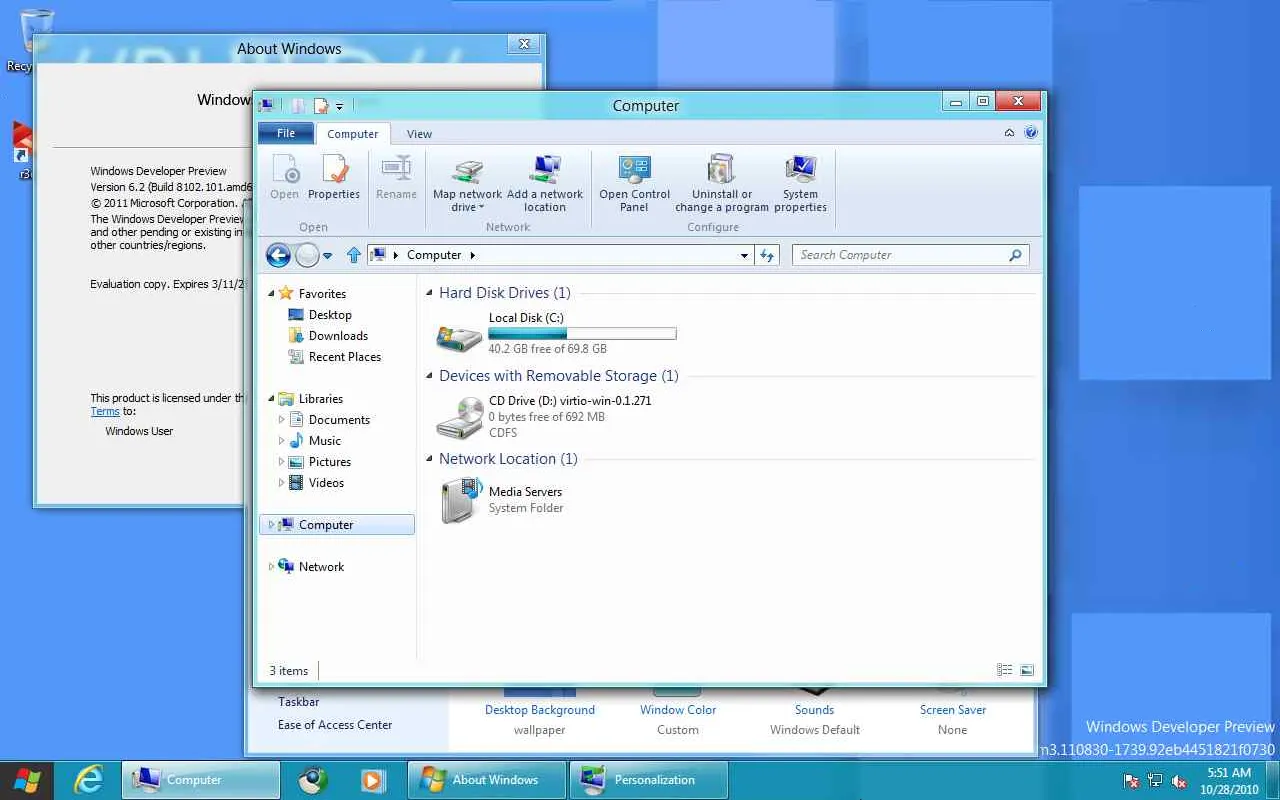The height and width of the screenshot is (800, 1280).
Task: Select the Computer ribbon tab
Action: click(353, 134)
